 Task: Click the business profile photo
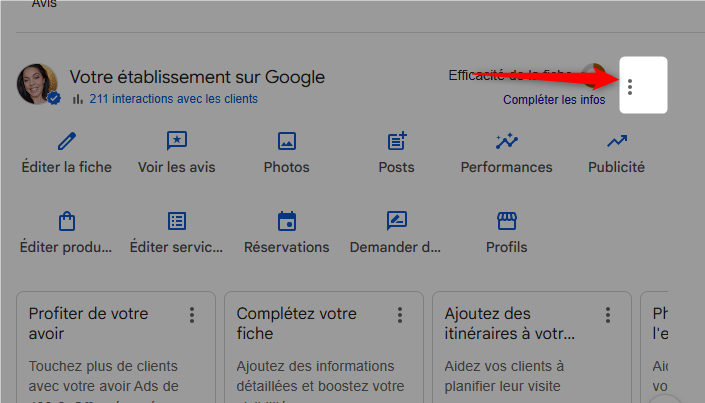(37, 84)
